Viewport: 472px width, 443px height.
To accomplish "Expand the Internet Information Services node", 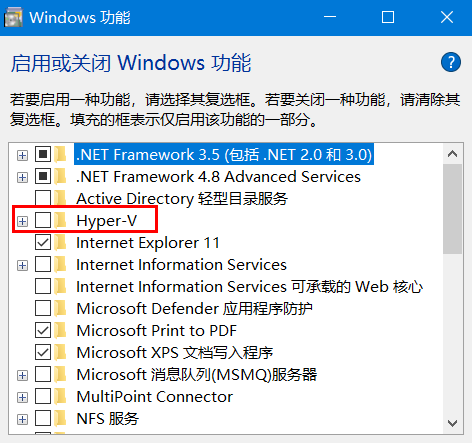I will [x=22, y=265].
